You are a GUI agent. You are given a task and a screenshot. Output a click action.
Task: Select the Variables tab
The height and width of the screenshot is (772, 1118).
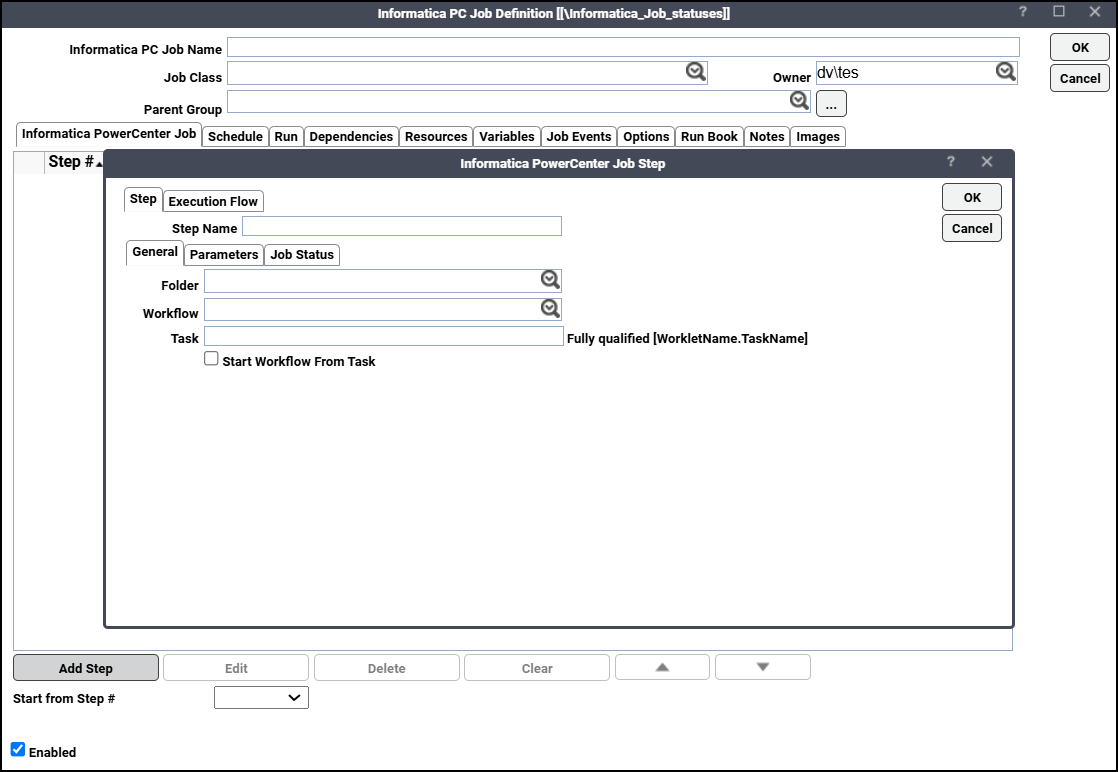506,136
